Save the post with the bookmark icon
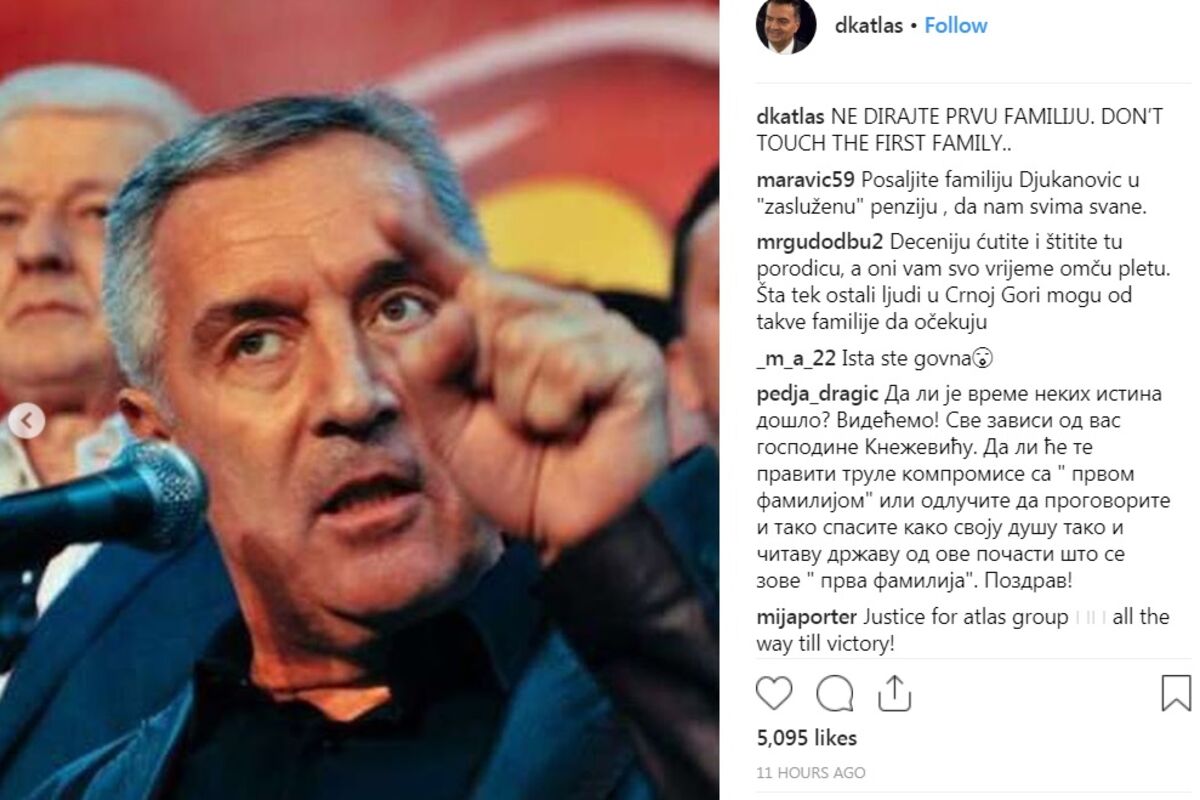Image resolution: width=1200 pixels, height=800 pixels. pyautogui.click(x=1176, y=693)
